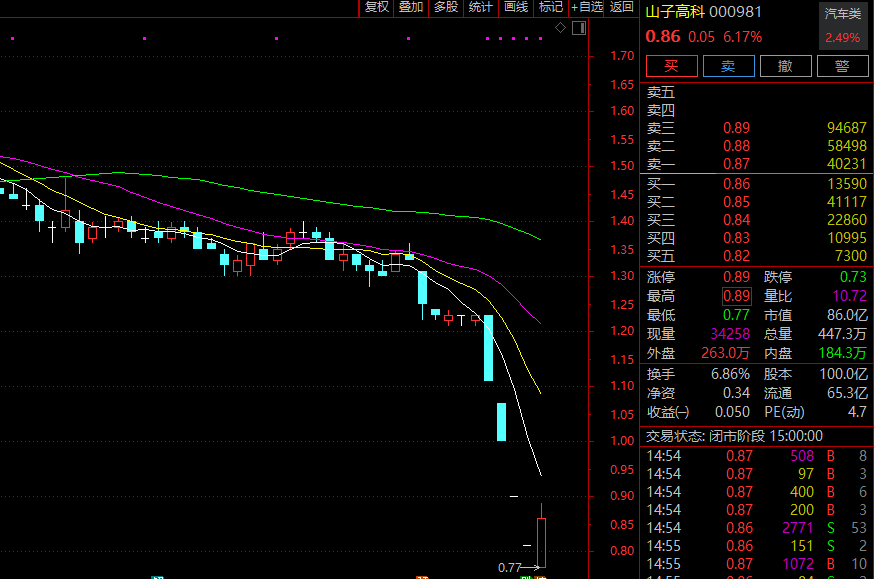This screenshot has height=579, width=874.
Task: Toggle the side panel layout icon
Action: pos(579,28)
